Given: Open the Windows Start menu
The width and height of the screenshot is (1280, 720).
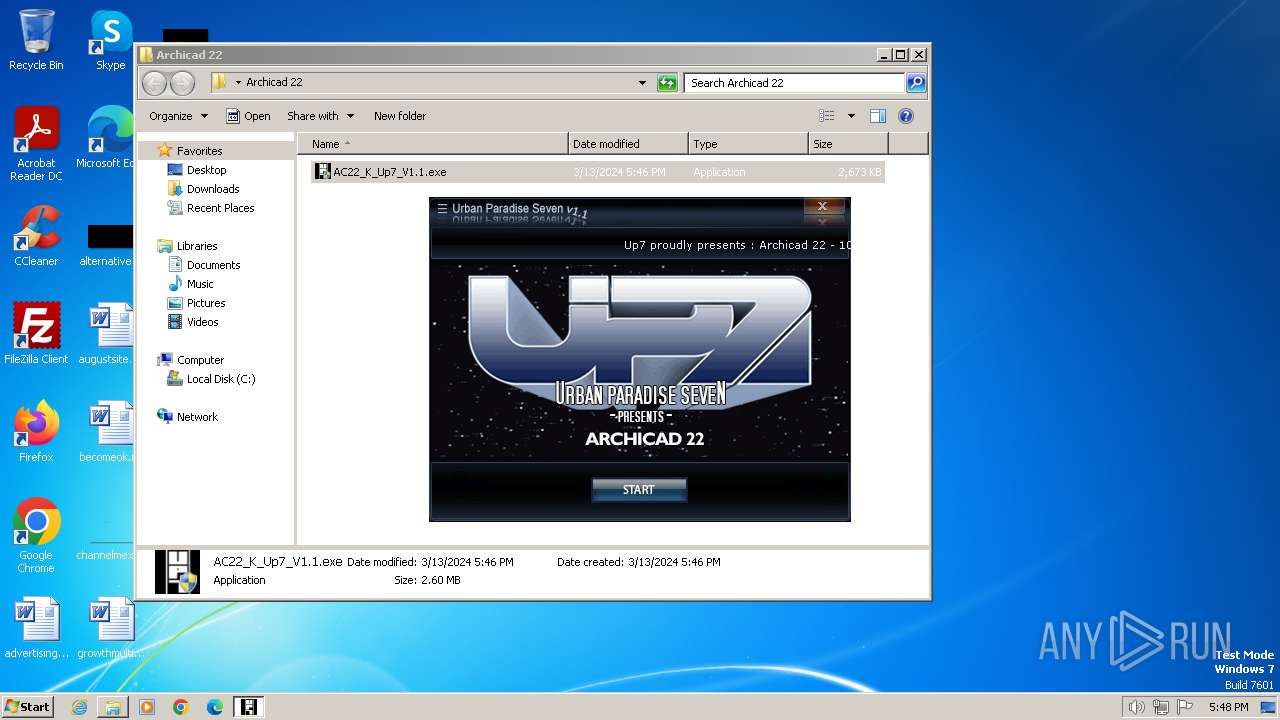Looking at the screenshot, I should click(x=28, y=706).
